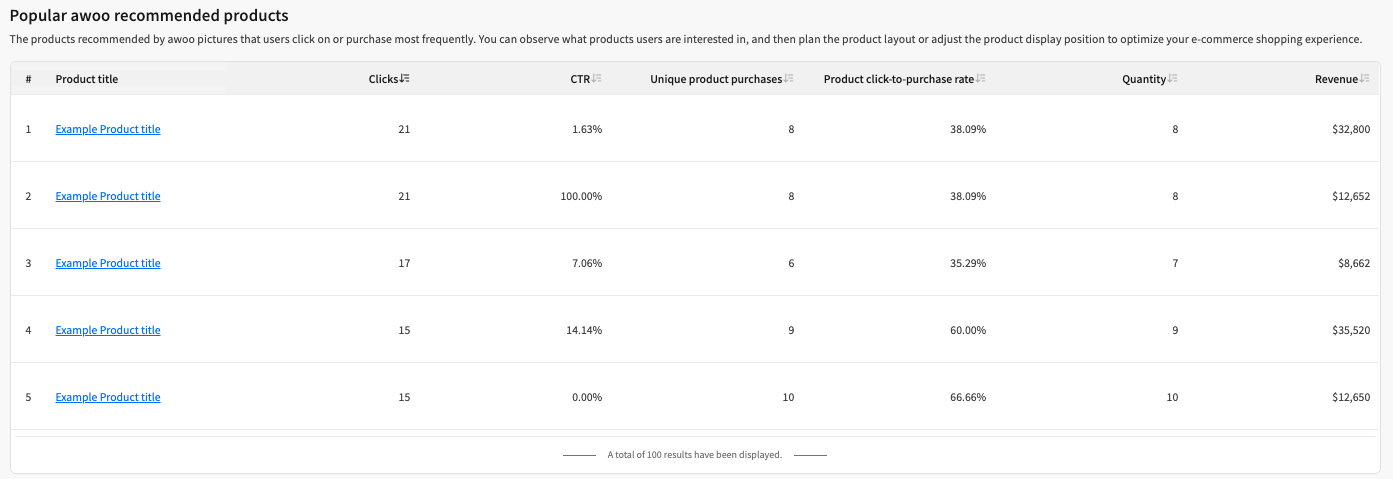Click the Popular awoo recommended products heading
This screenshot has width=1393, height=479.
point(149,16)
